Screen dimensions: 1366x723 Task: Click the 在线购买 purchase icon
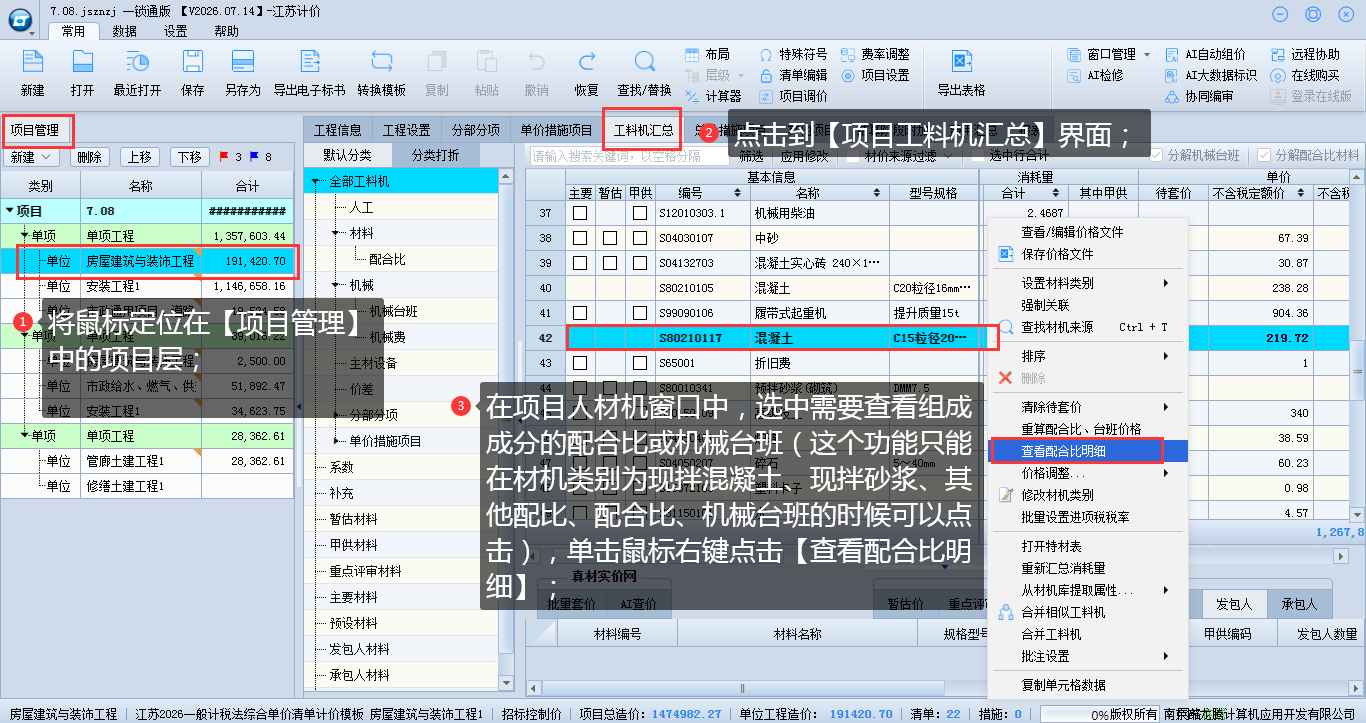point(1279,75)
